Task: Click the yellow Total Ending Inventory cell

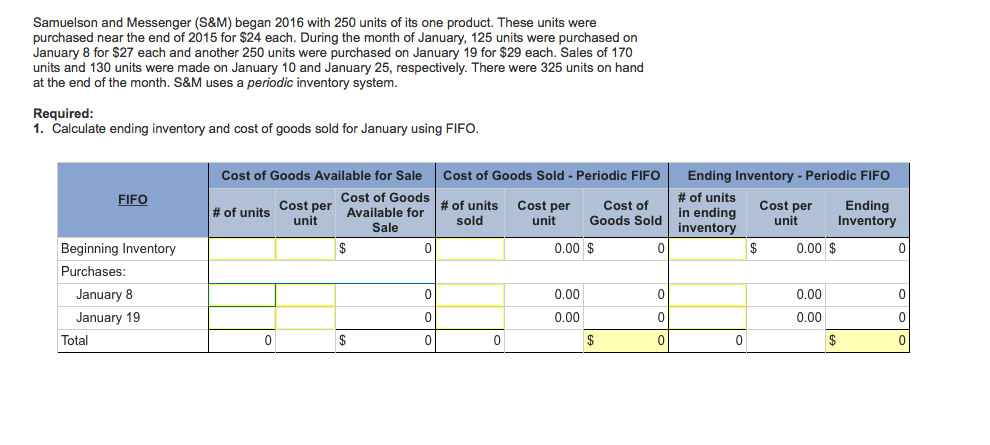Action: (866, 341)
